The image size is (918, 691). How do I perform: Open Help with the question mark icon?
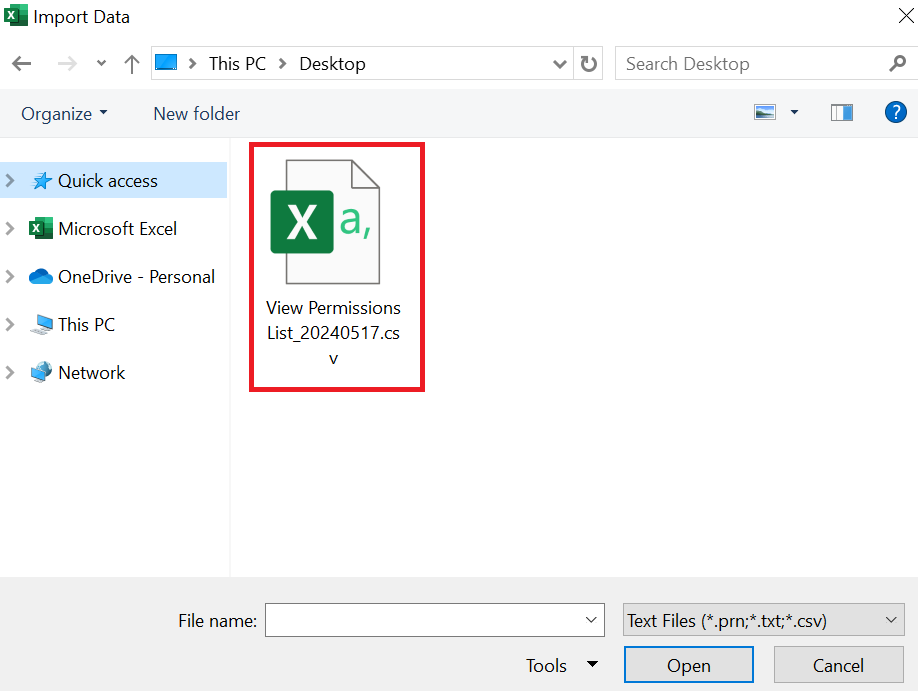click(x=895, y=113)
